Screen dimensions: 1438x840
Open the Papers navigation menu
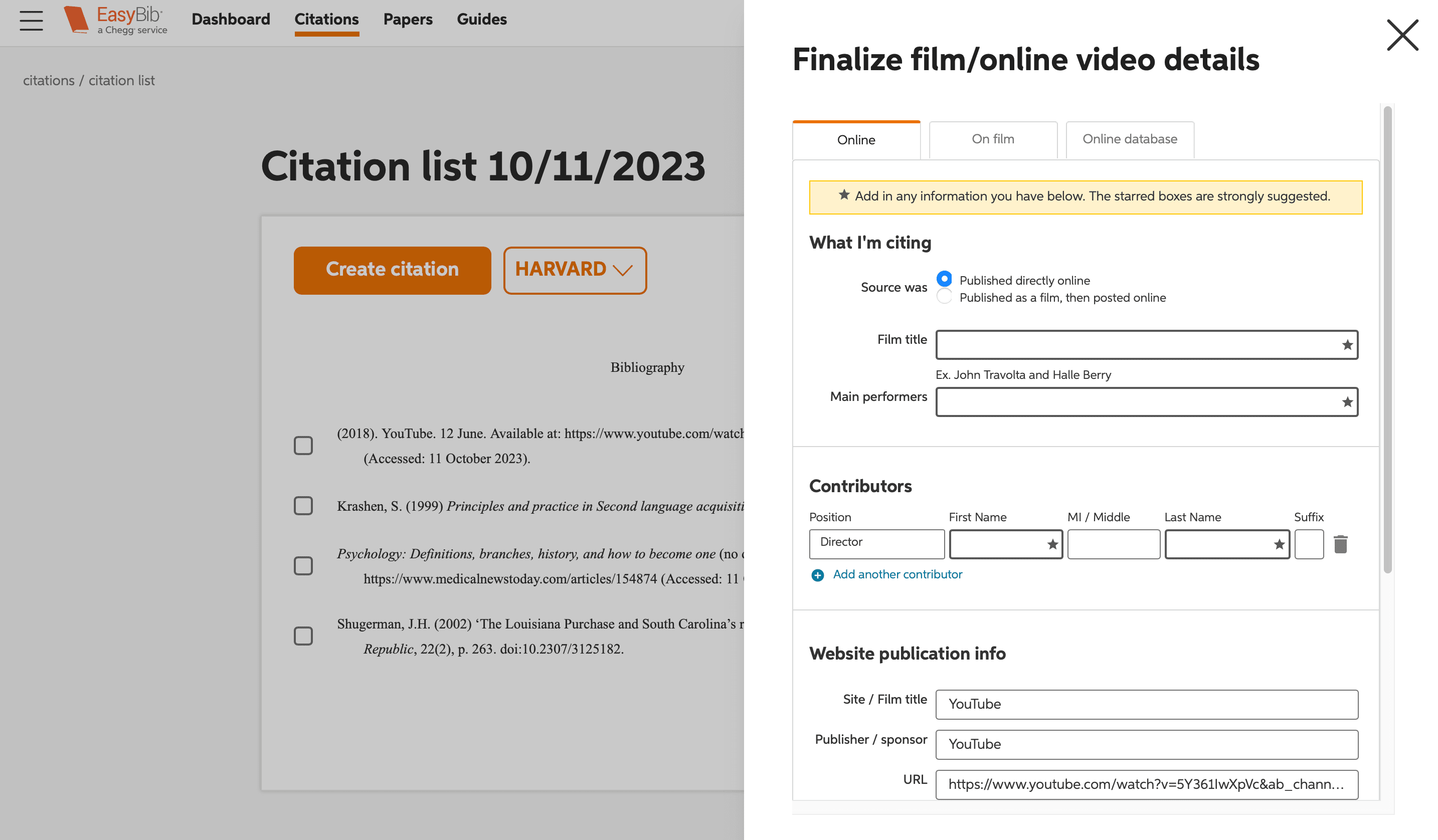tap(408, 20)
